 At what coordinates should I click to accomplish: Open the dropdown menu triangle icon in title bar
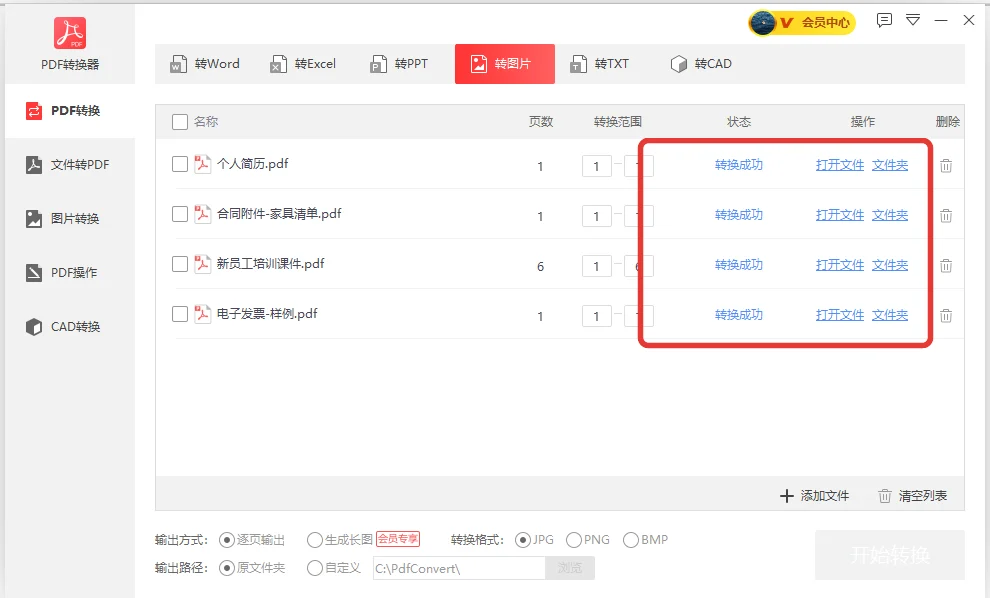[x=913, y=20]
